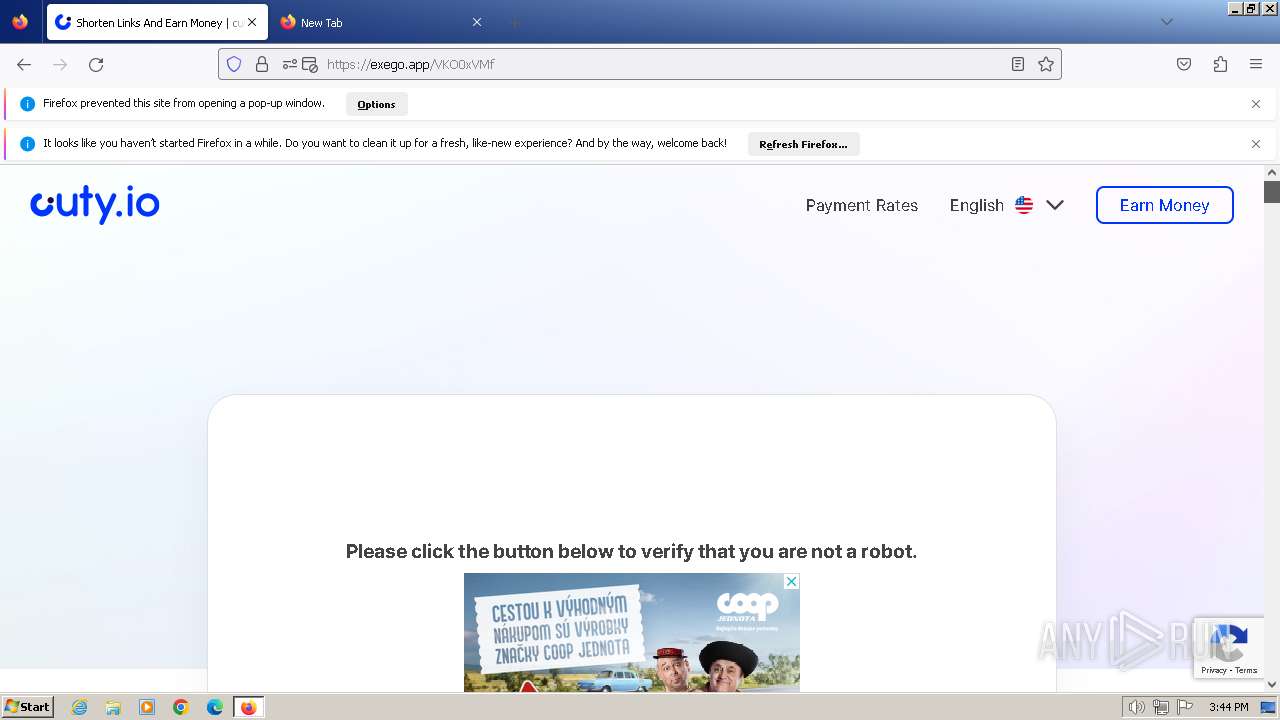
Task: List all tabs dropdown arrow
Action: (1167, 22)
